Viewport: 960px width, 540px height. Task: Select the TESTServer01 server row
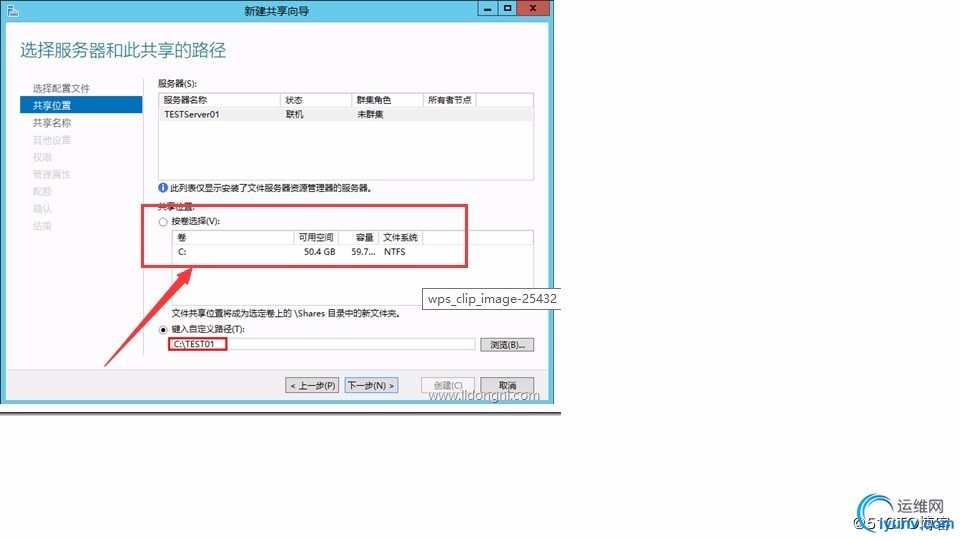pos(345,114)
